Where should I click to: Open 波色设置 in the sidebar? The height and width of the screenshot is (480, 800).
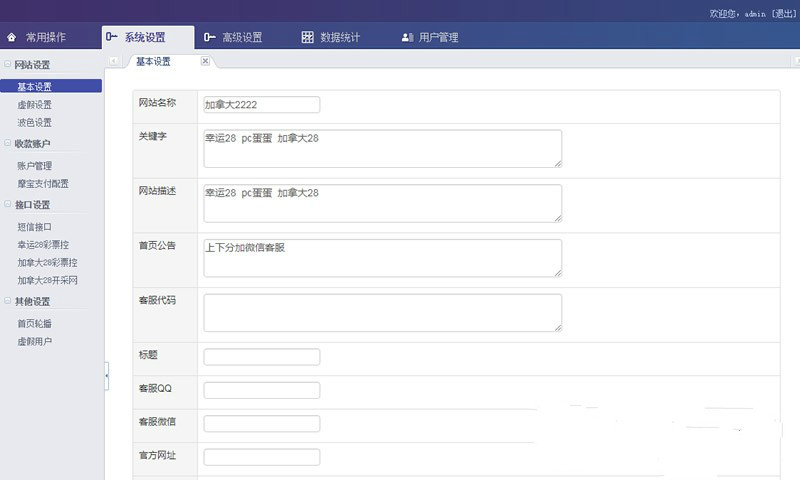[x=35, y=122]
